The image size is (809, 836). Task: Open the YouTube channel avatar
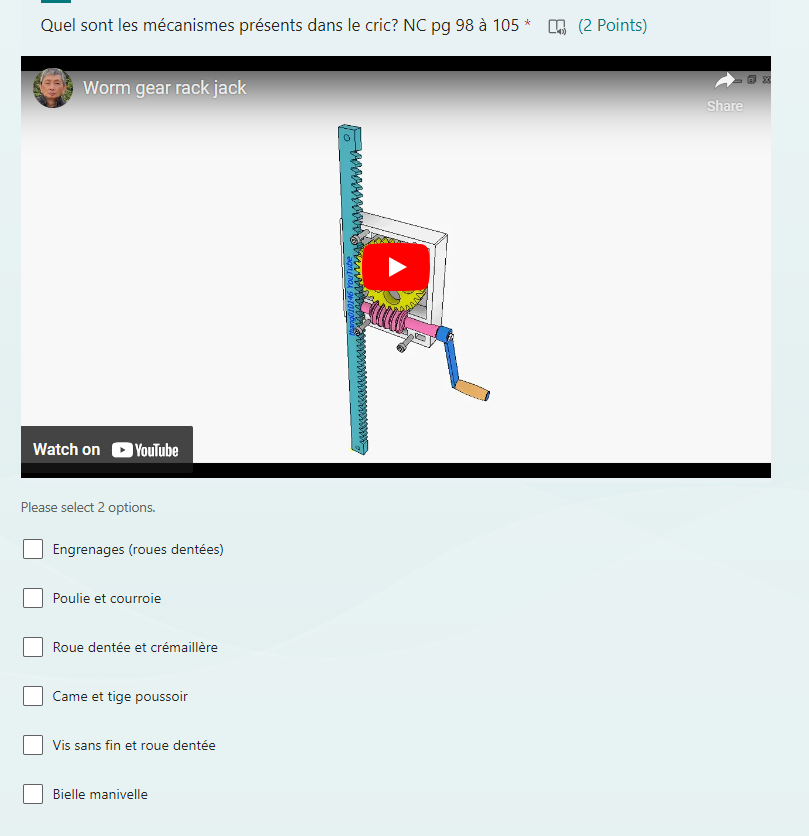tap(53, 88)
